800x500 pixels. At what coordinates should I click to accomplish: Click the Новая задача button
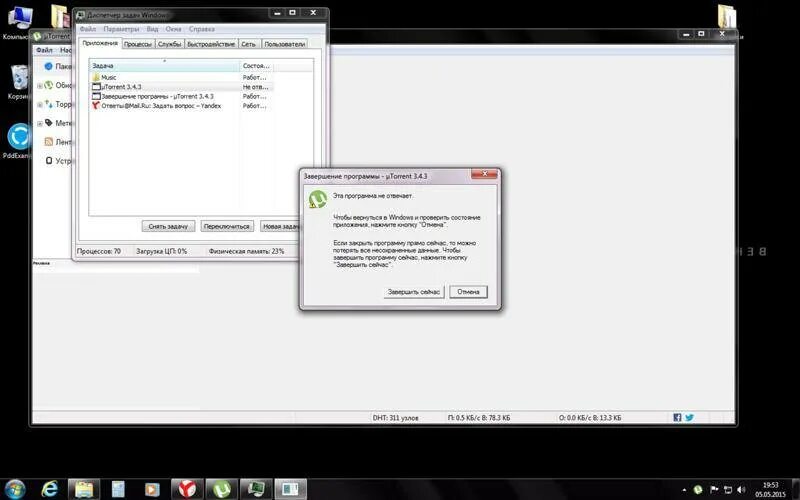coord(280,226)
